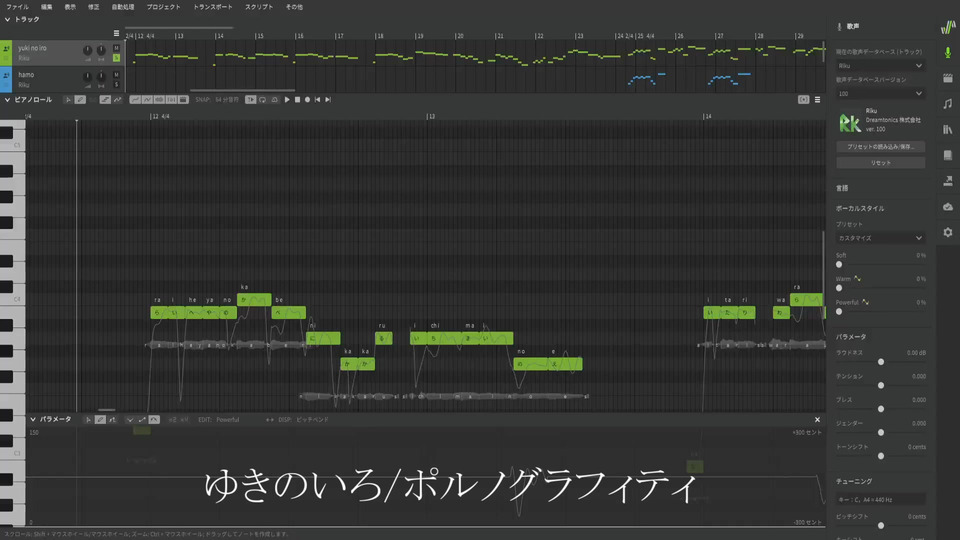Mute the hamo track
960x540 pixels.
pyautogui.click(x=116, y=75)
